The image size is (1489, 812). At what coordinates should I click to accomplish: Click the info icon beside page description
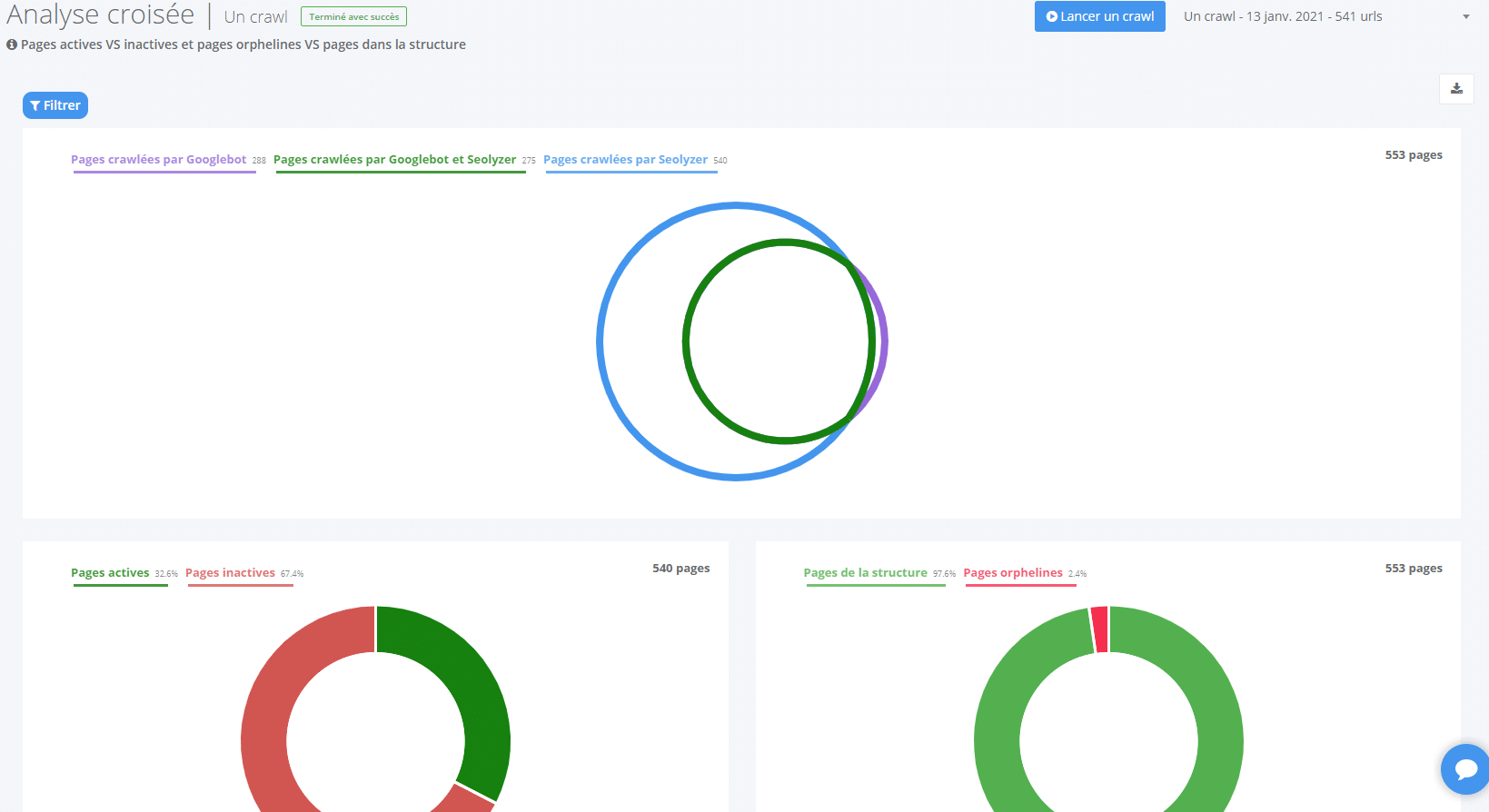pyautogui.click(x=12, y=45)
